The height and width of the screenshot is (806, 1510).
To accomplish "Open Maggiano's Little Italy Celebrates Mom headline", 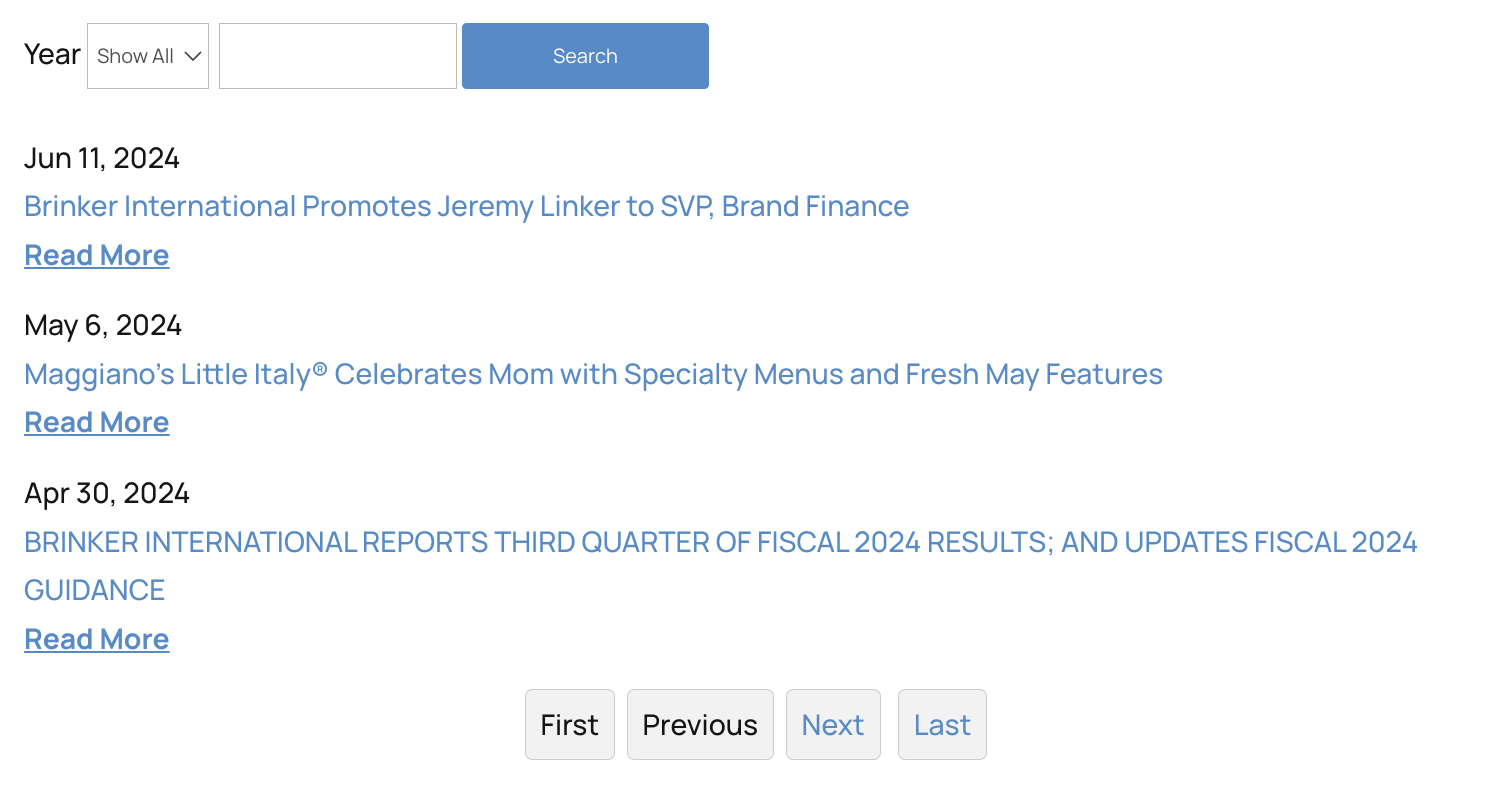I will [593, 374].
